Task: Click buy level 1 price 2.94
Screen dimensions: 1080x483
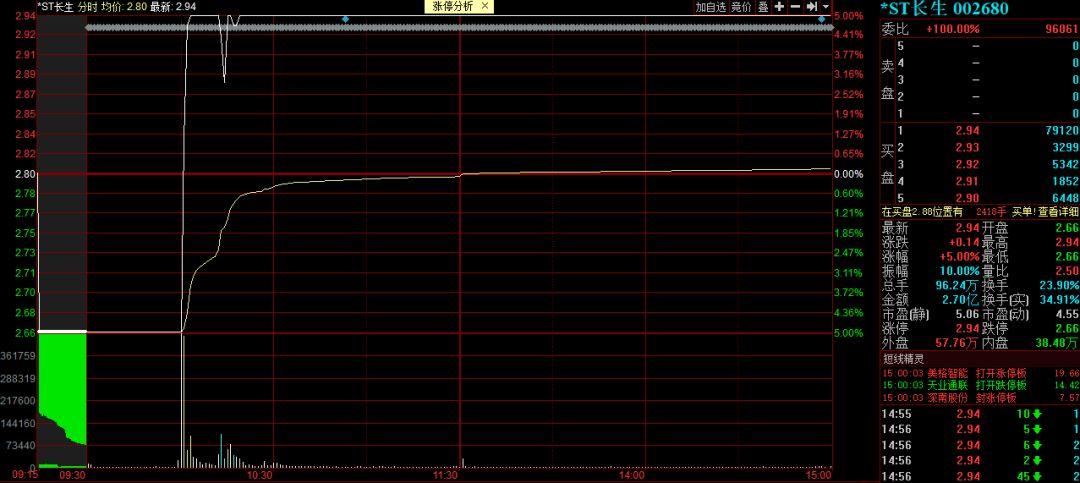Action: [x=965, y=130]
